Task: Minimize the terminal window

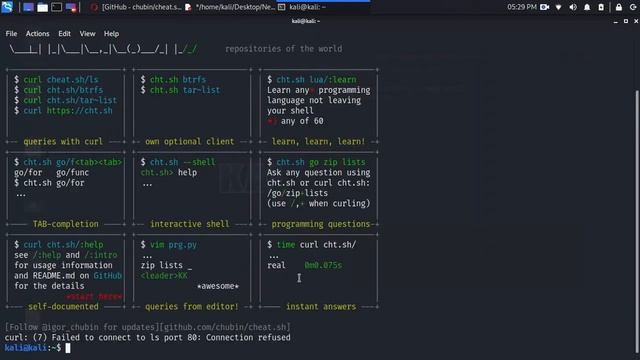Action: tap(616, 21)
